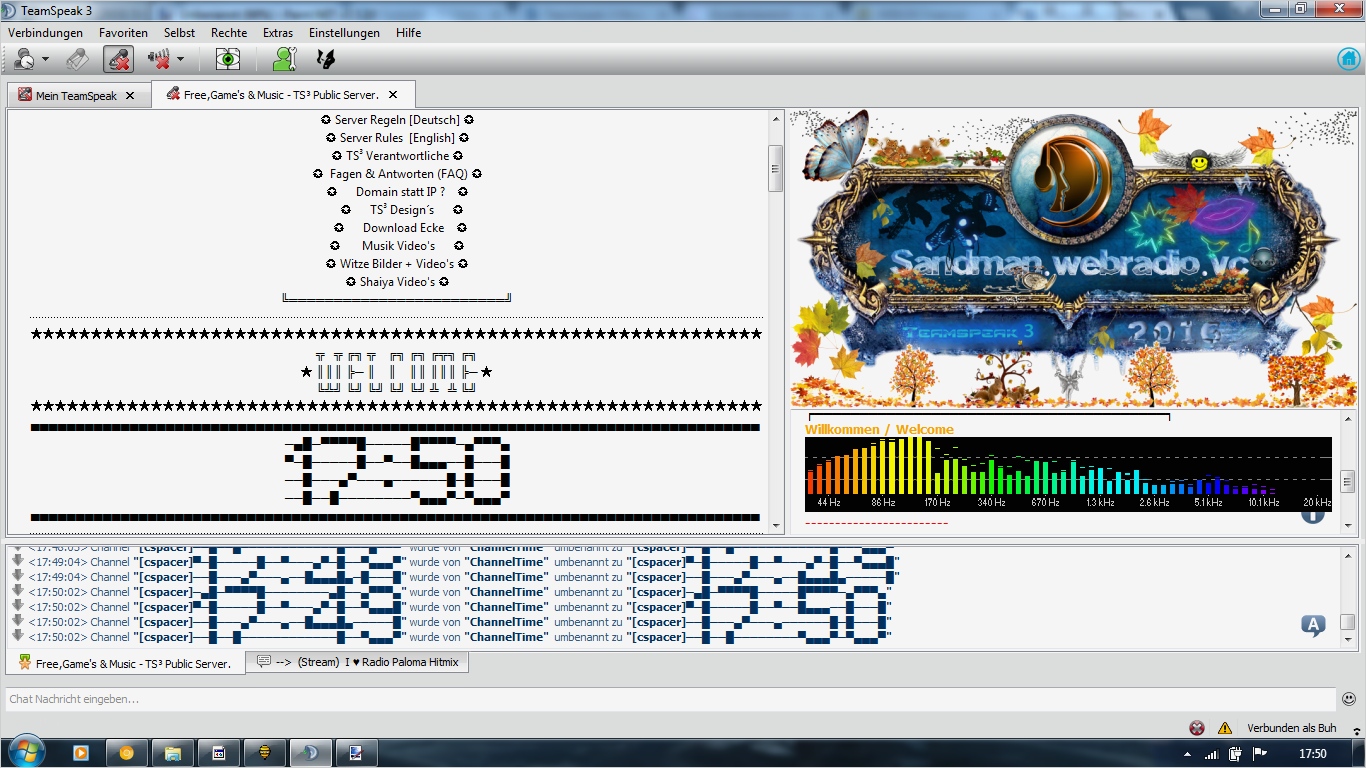Close the Free,Game's & Music server tab
The image size is (1366, 768).
(393, 95)
